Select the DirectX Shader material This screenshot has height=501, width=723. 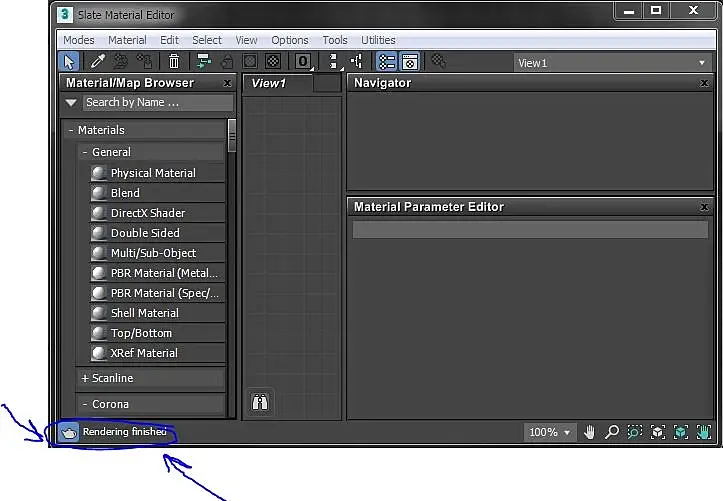tap(157, 213)
